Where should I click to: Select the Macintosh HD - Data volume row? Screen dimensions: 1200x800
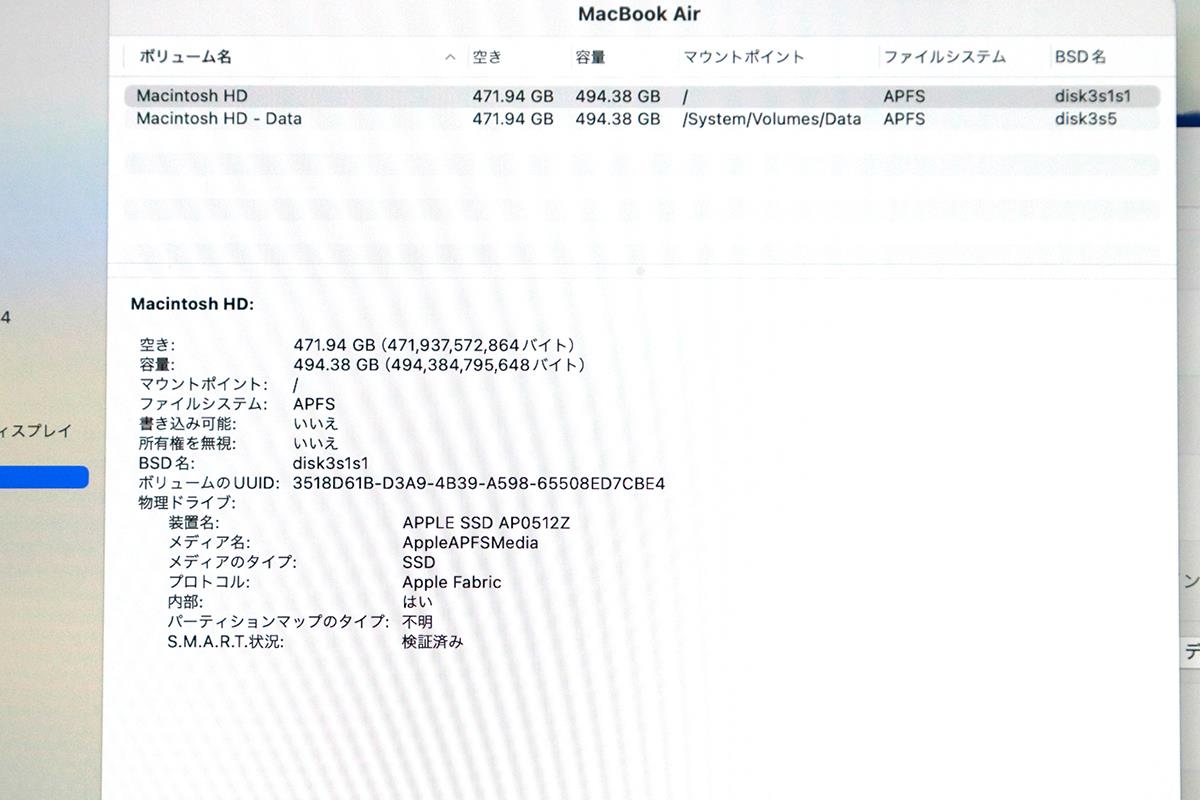point(642,119)
